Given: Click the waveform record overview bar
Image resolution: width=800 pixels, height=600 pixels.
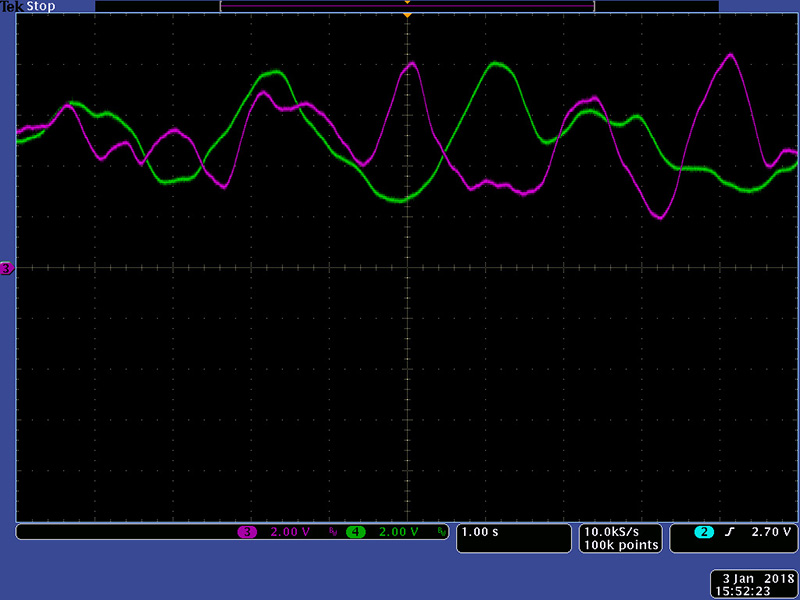Looking at the screenshot, I should 407,6.
